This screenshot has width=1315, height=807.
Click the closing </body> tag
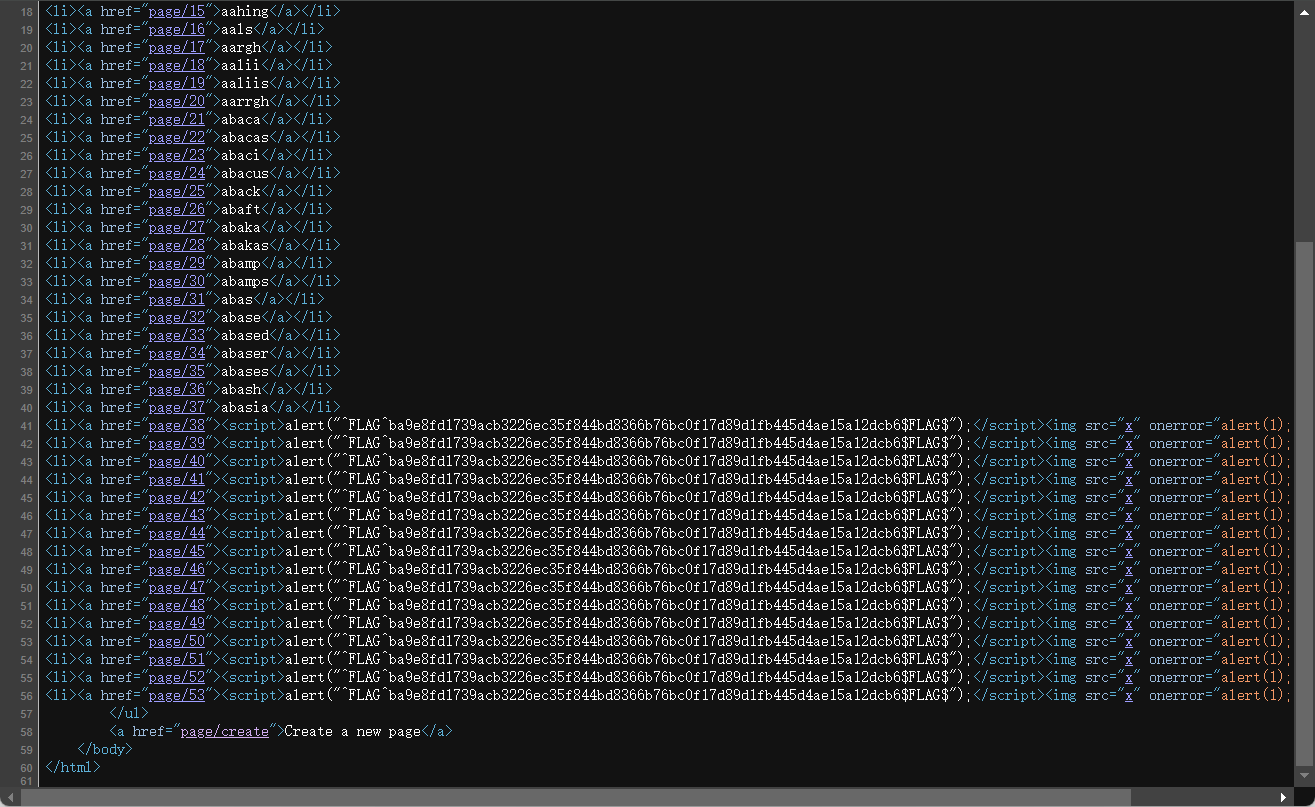[x=105, y=749]
